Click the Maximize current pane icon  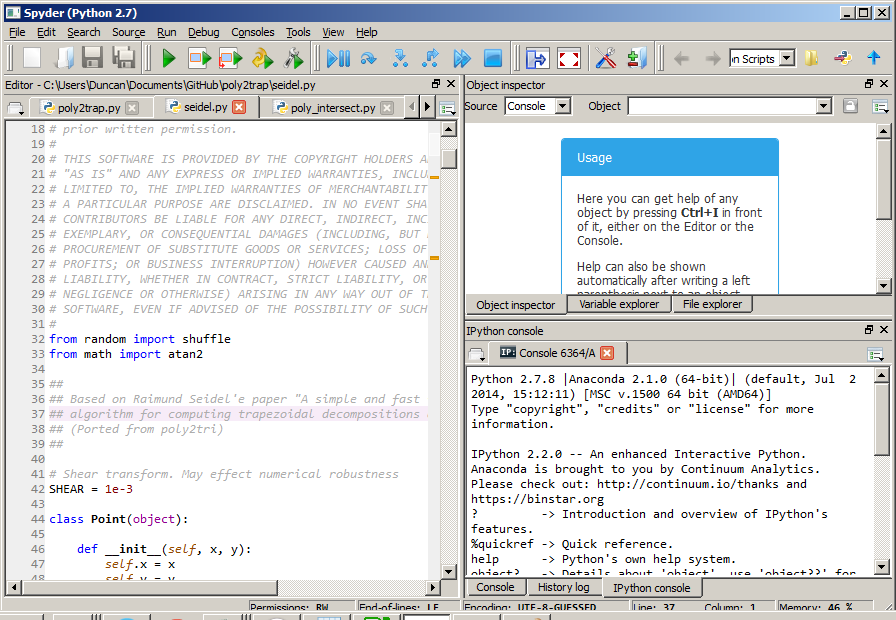pyautogui.click(x=537, y=59)
